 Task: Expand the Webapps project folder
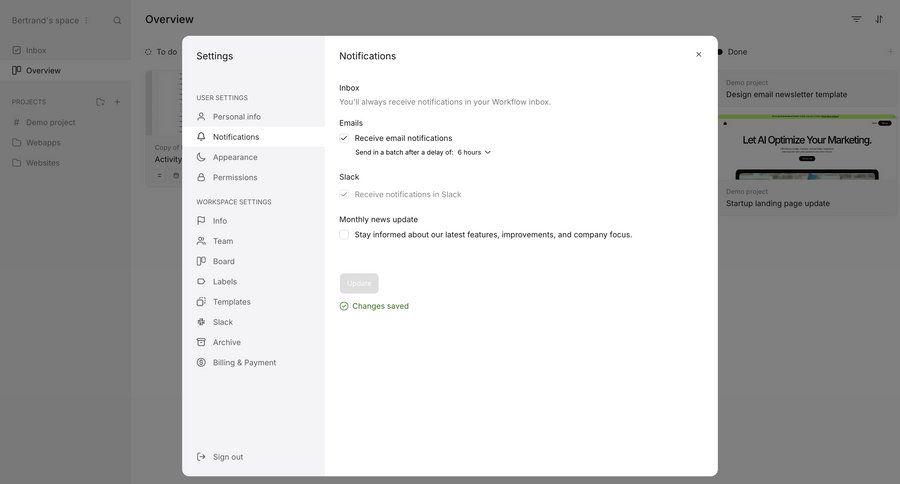click(x=43, y=142)
